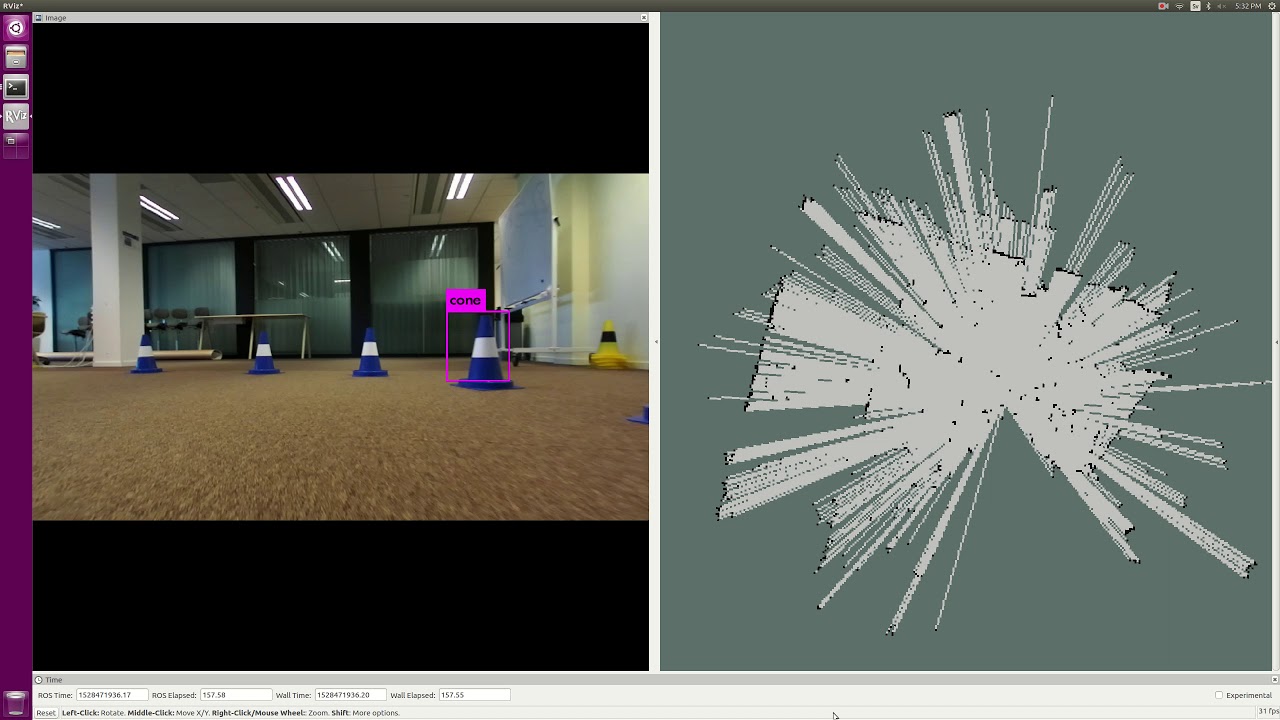Click the RViz* window title text
Image resolution: width=1280 pixels, height=720 pixels.
(x=12, y=6)
